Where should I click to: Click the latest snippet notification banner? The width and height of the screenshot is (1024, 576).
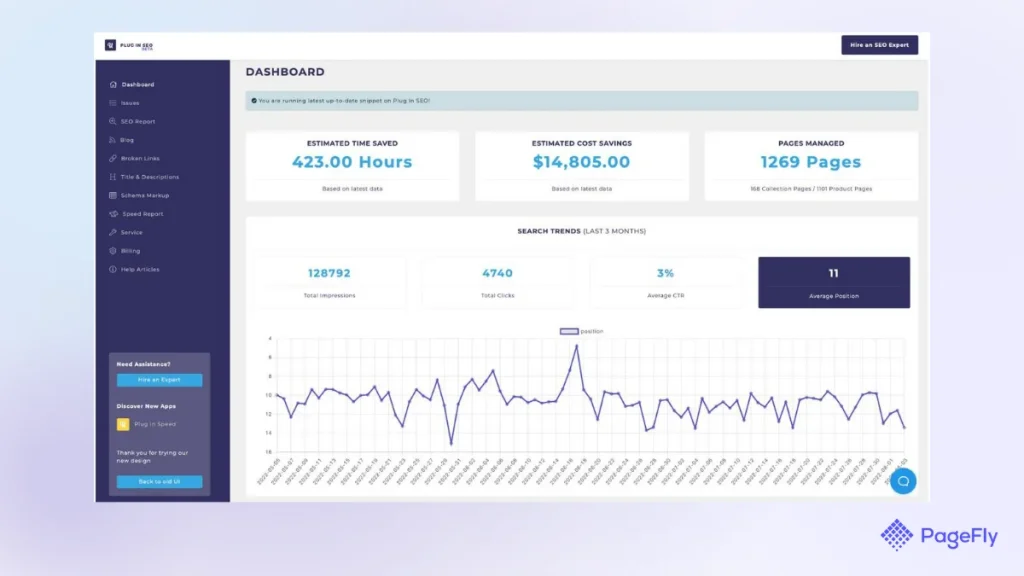click(581, 101)
